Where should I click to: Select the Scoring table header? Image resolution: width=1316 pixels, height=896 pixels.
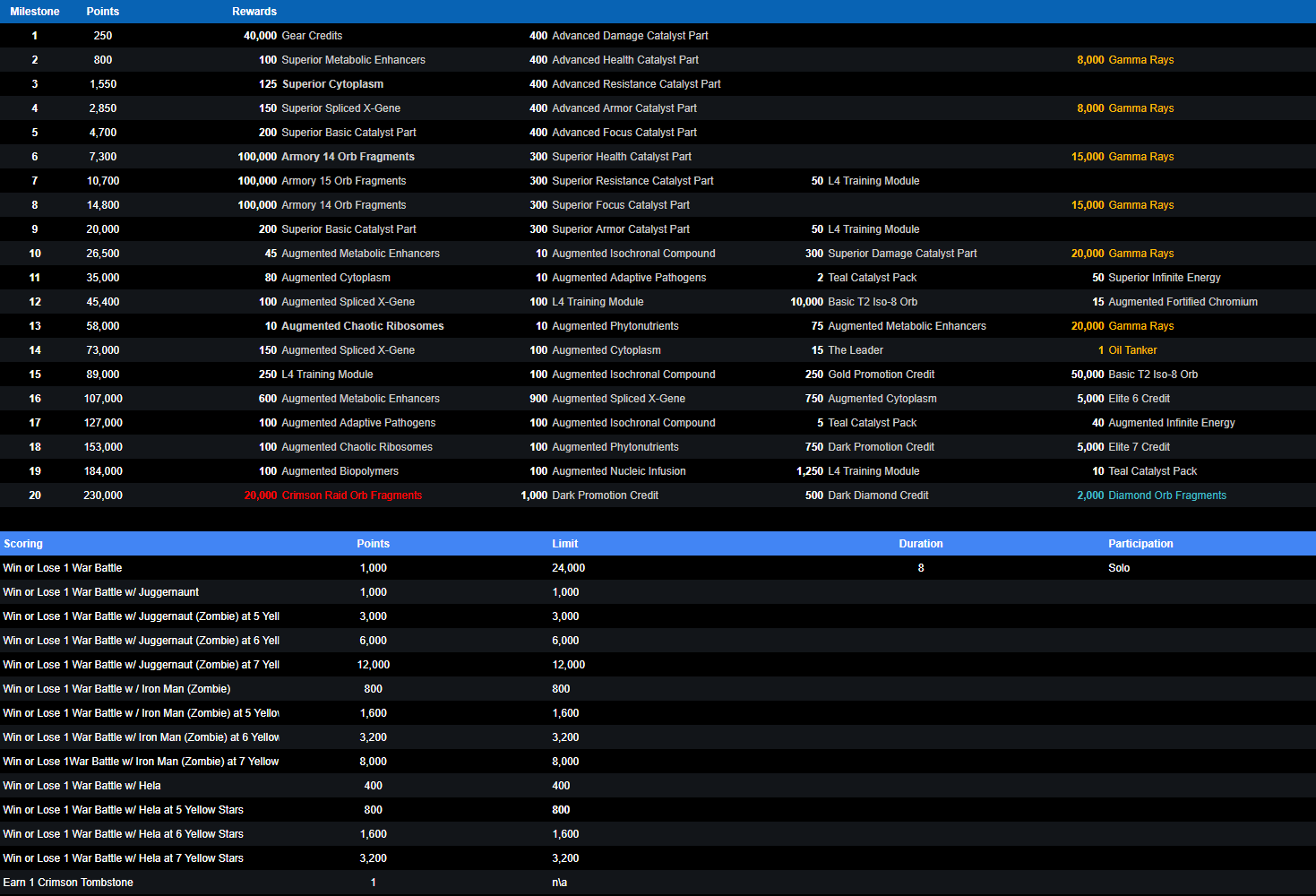tap(23, 544)
